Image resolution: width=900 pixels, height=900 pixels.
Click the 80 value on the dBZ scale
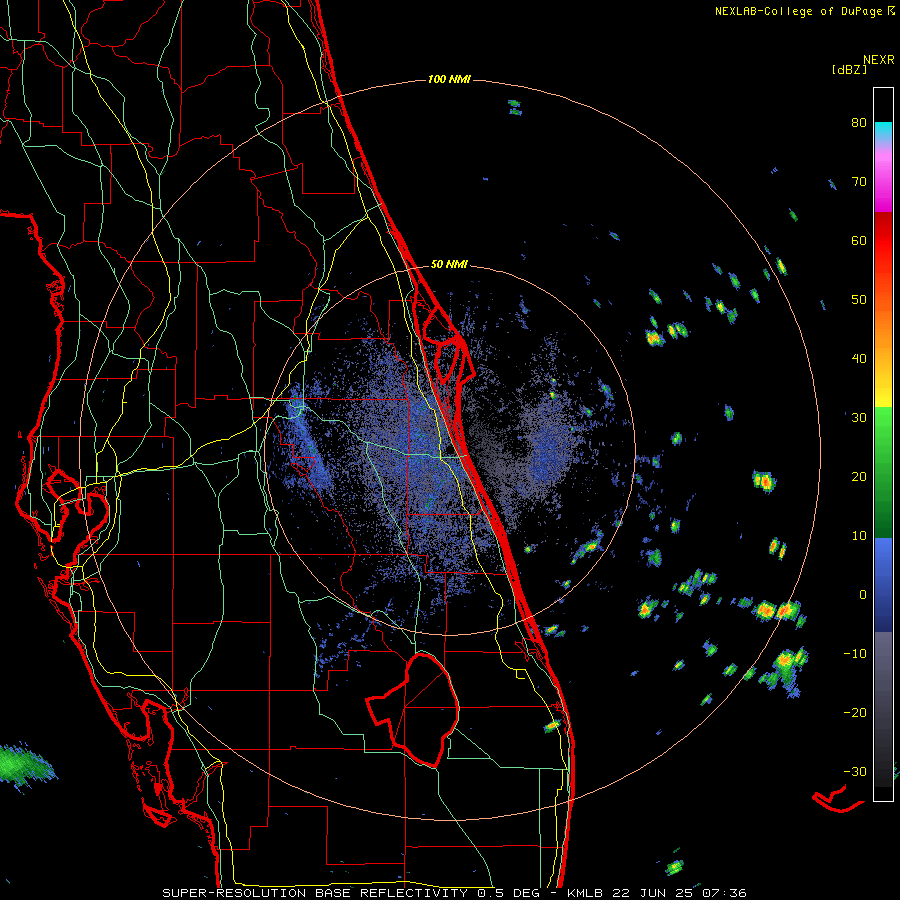pyautogui.click(x=859, y=123)
